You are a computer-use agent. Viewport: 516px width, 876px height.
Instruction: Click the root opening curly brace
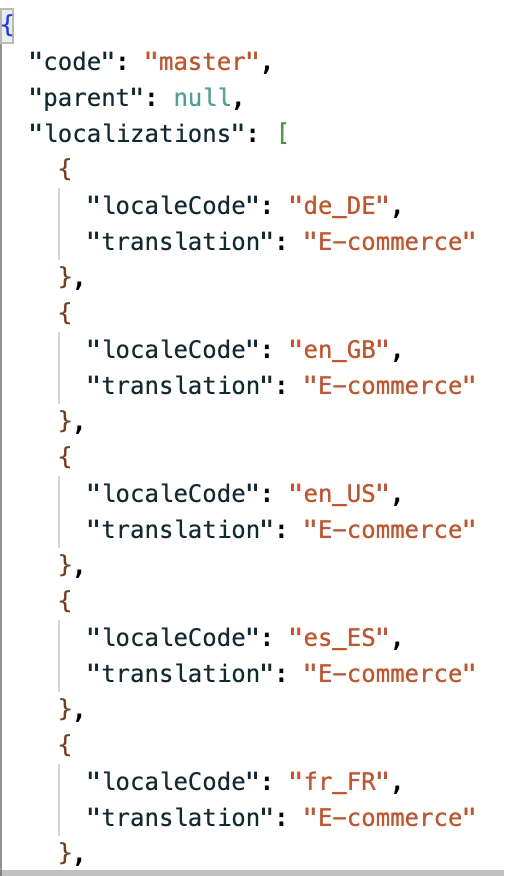pyautogui.click(x=7, y=26)
